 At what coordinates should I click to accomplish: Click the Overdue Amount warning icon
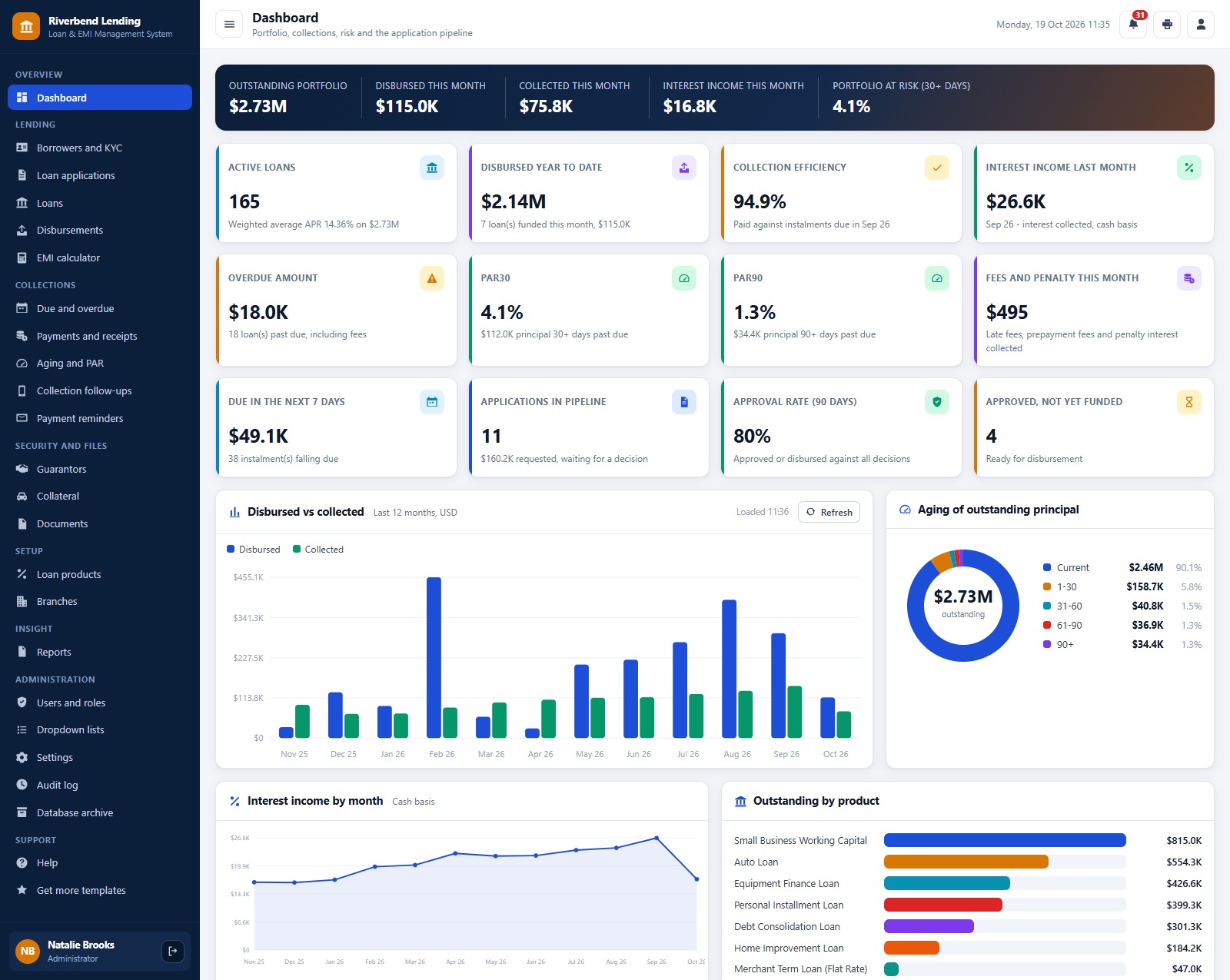[432, 278]
